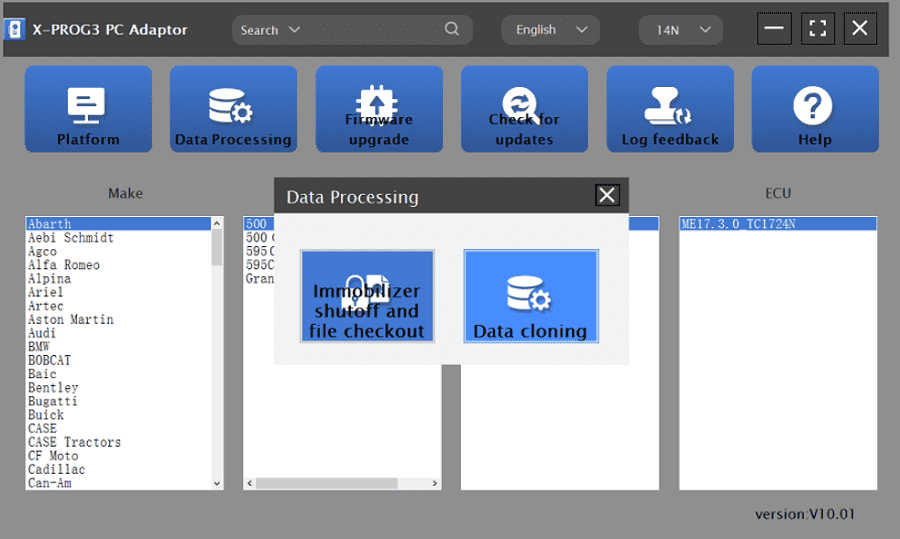Open the Log feedback tile
The width and height of the screenshot is (900, 539).
pyautogui.click(x=670, y=109)
